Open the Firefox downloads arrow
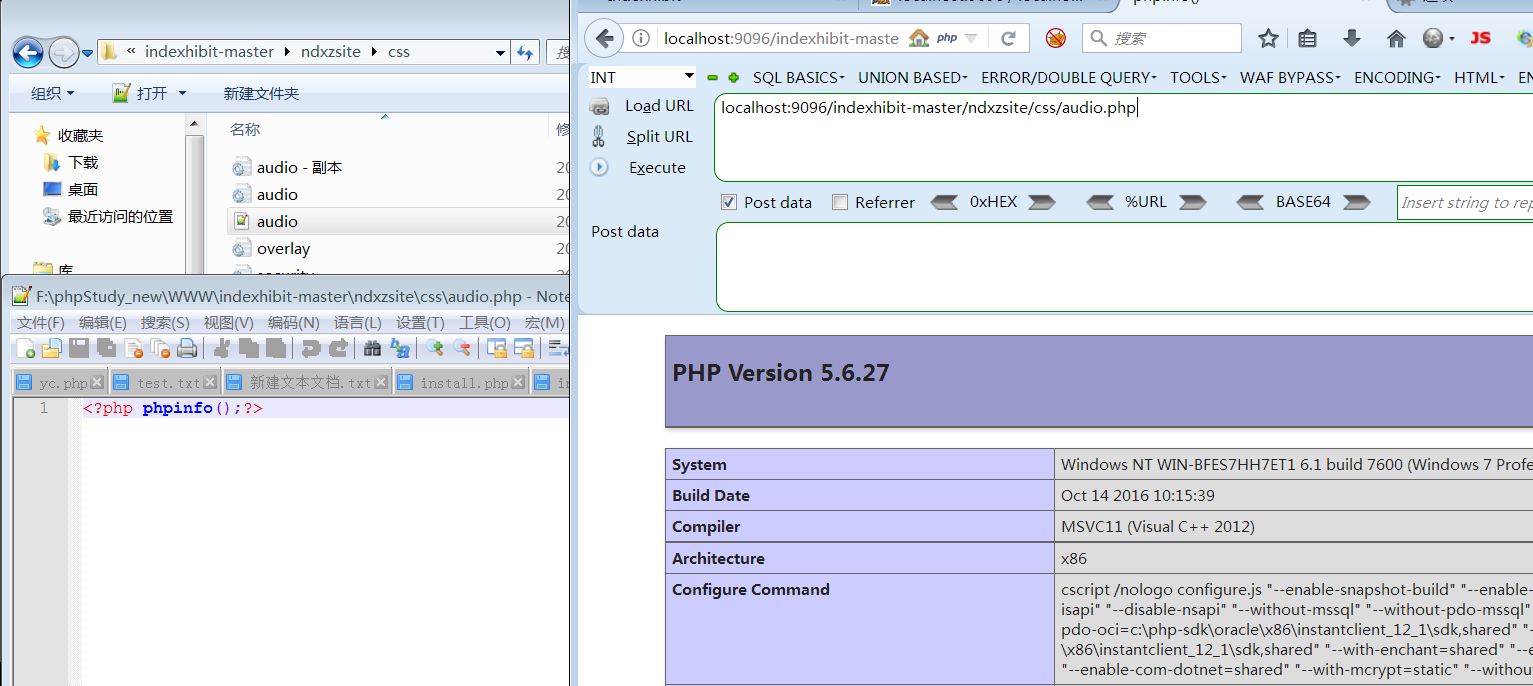 [1352, 38]
